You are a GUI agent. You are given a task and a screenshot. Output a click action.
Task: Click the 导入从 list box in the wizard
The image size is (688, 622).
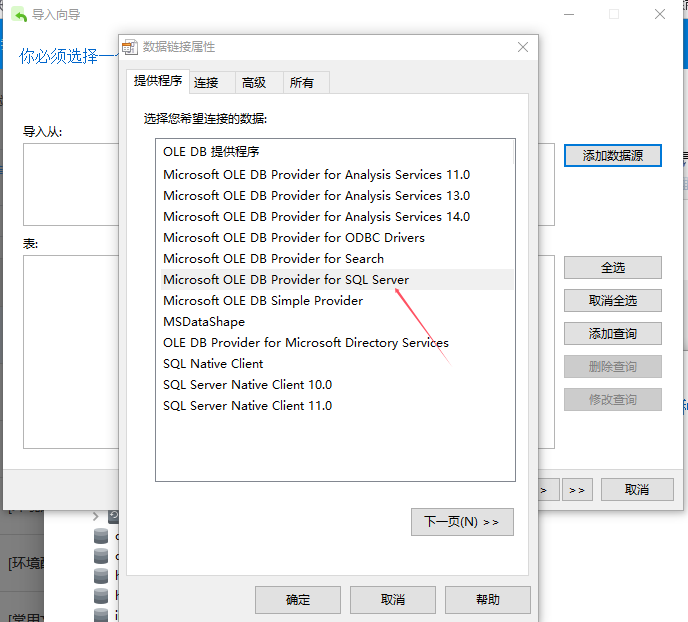[71, 184]
